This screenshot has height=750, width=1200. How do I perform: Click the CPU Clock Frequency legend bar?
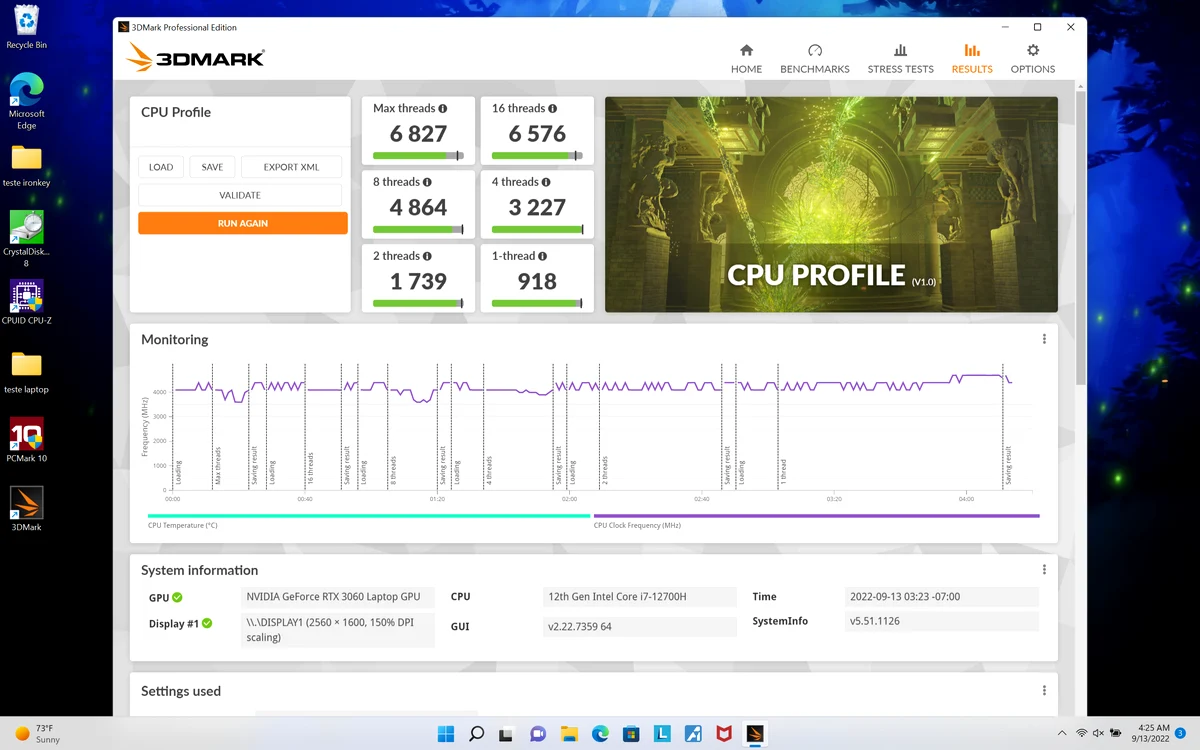click(x=816, y=516)
